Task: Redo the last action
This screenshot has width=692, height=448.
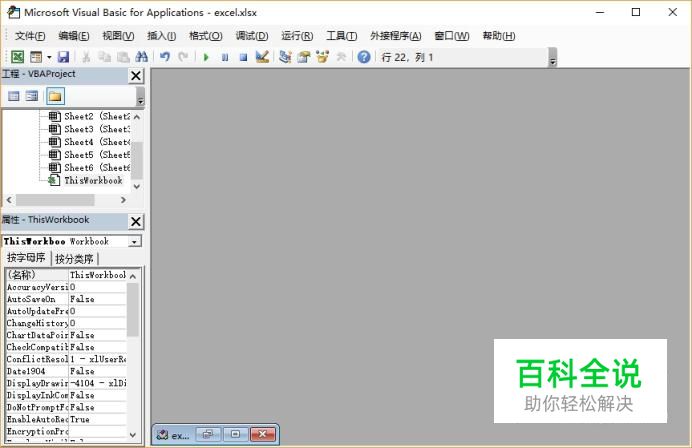Action: (x=183, y=57)
